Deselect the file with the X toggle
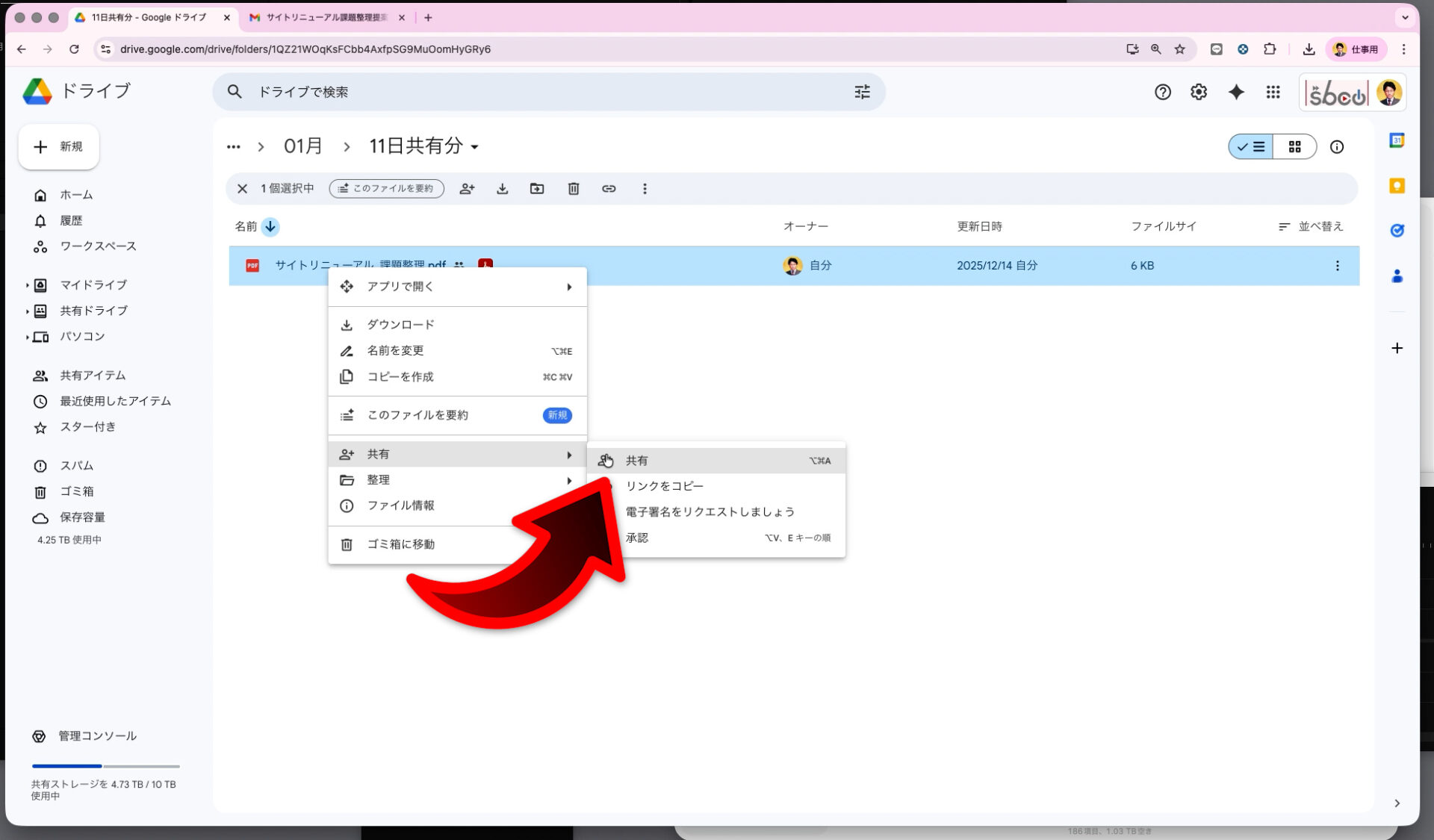The width and height of the screenshot is (1434, 840). pos(242,189)
